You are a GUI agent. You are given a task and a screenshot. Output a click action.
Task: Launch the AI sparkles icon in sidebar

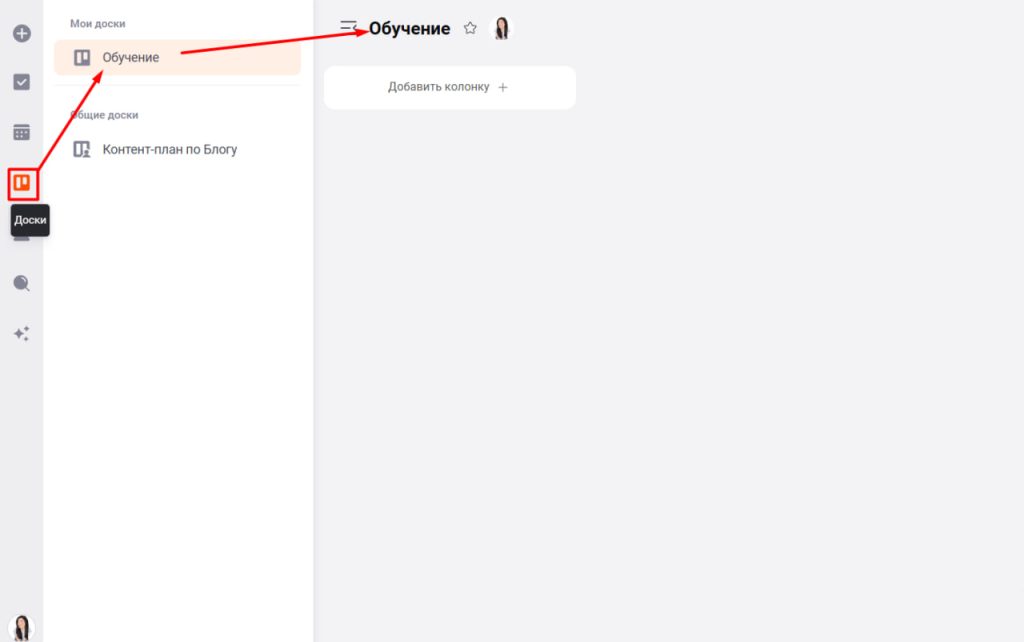click(21, 334)
